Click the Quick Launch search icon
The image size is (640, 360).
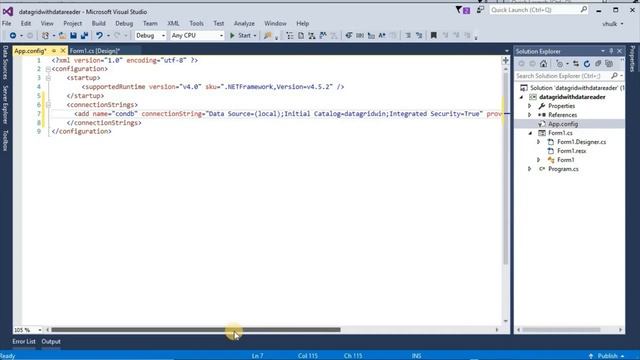[584, 9]
